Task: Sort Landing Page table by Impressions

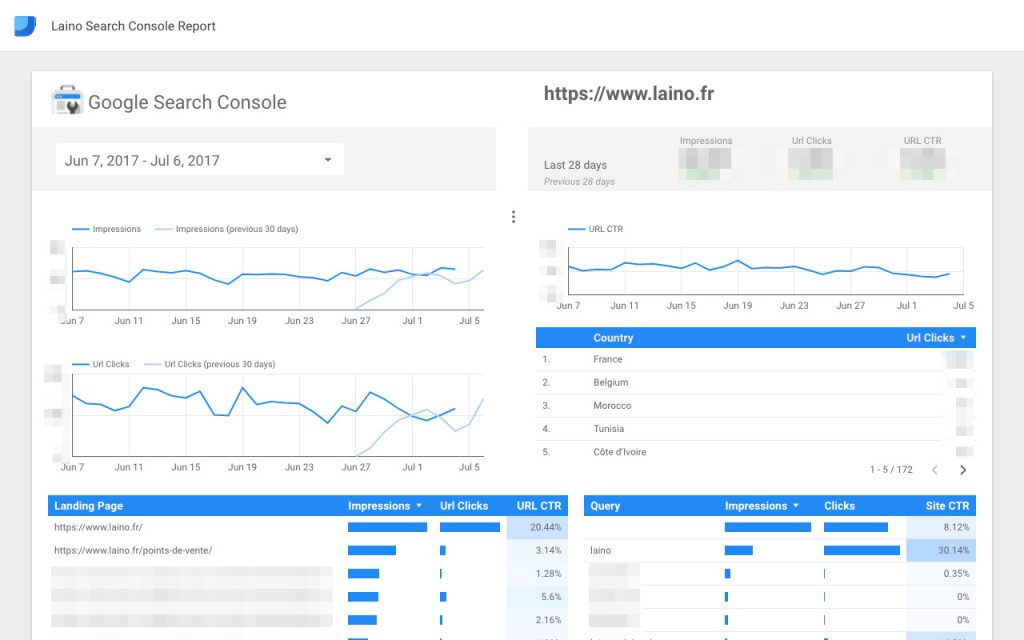Action: pos(385,505)
